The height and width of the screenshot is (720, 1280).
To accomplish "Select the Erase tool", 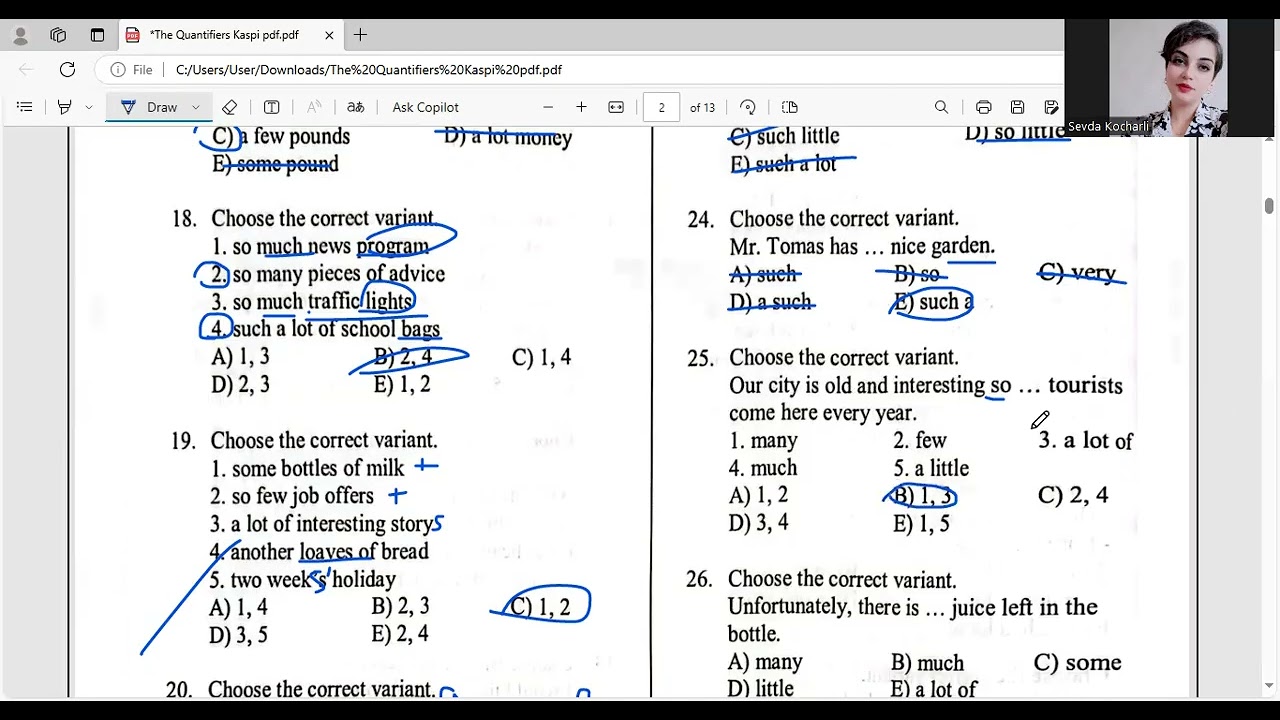I will pos(230,107).
